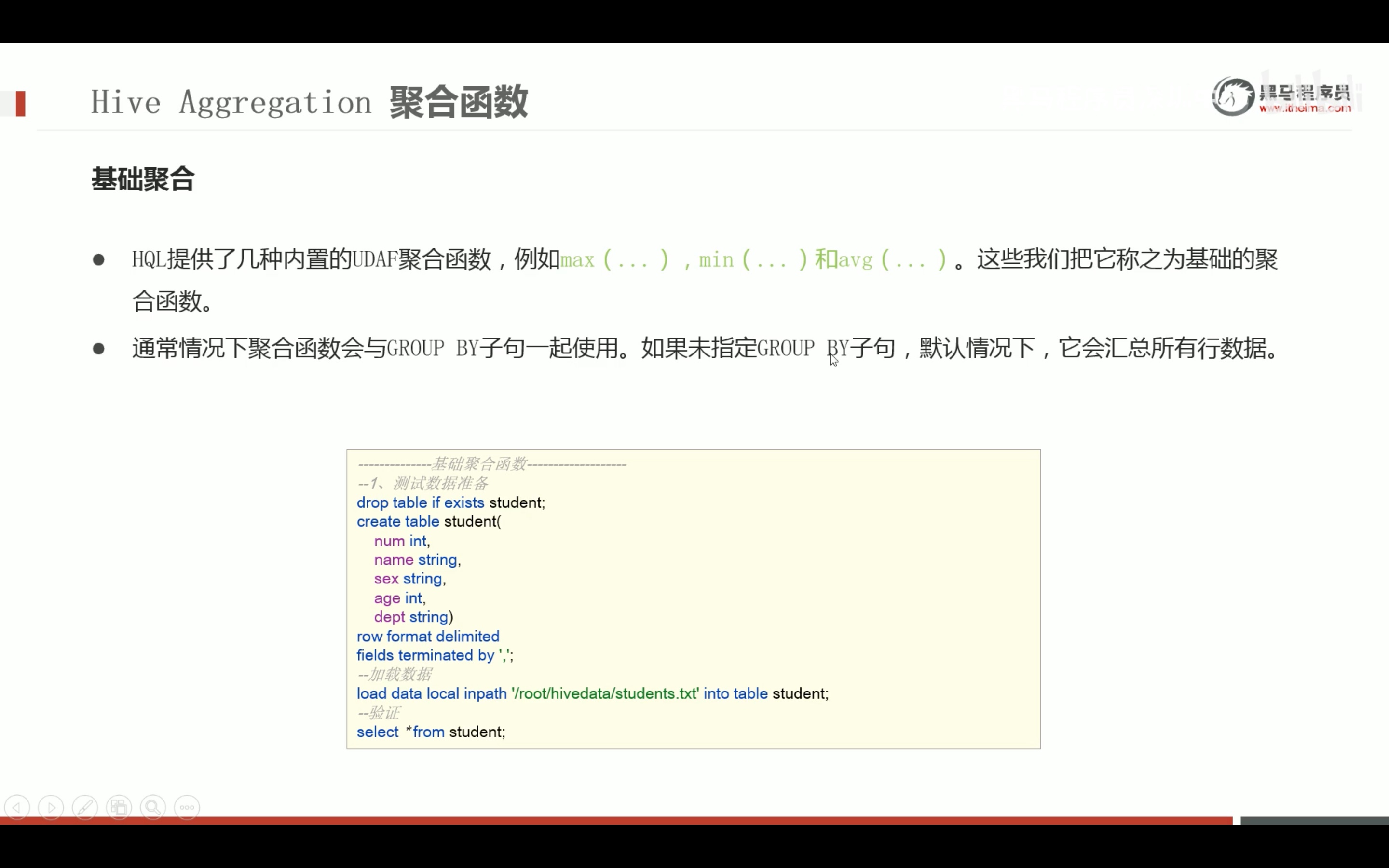This screenshot has width=1389, height=868.
Task: Click the red video progress bar
Action: pyautogui.click(x=616, y=820)
